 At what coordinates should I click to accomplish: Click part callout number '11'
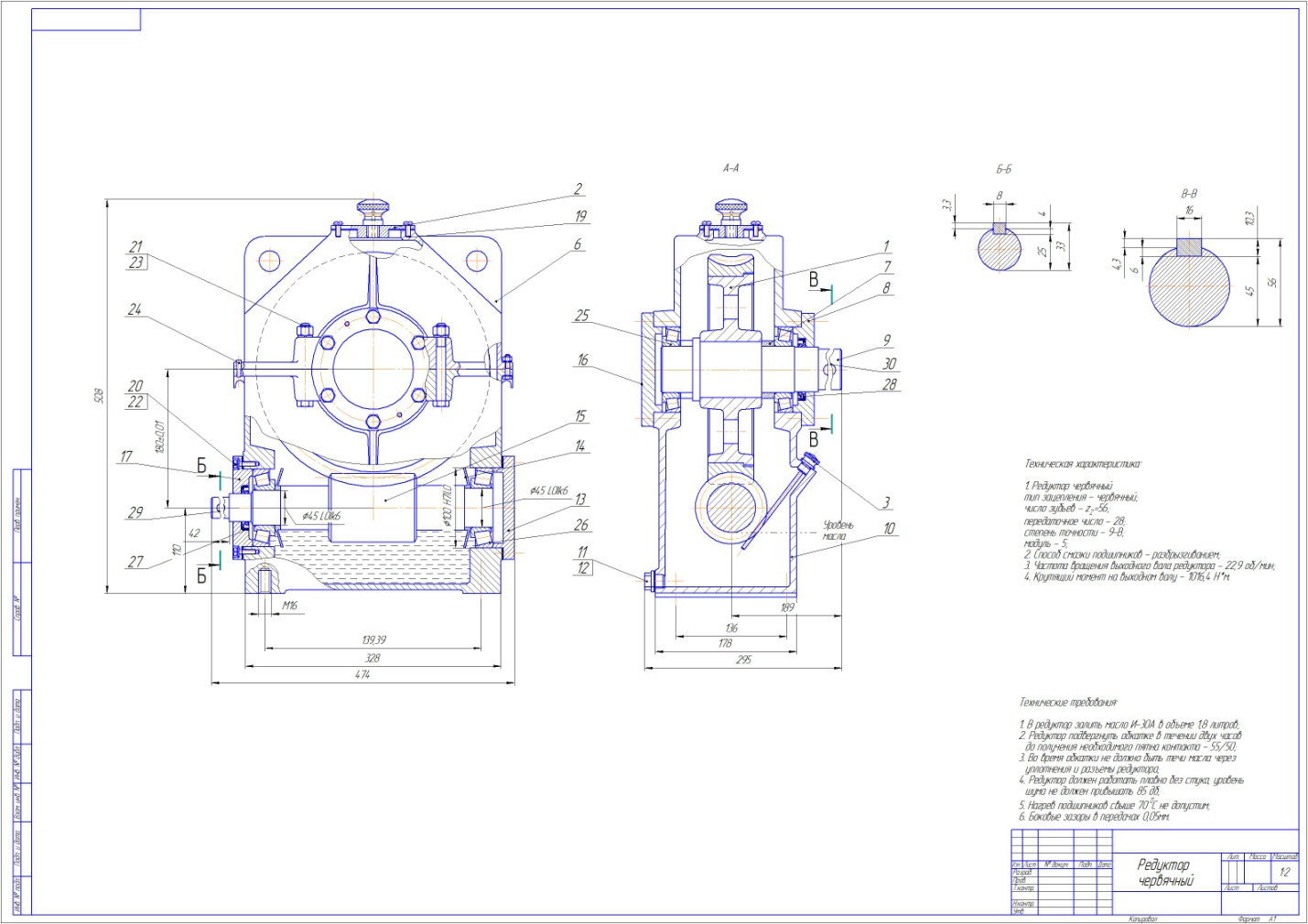tap(582, 553)
